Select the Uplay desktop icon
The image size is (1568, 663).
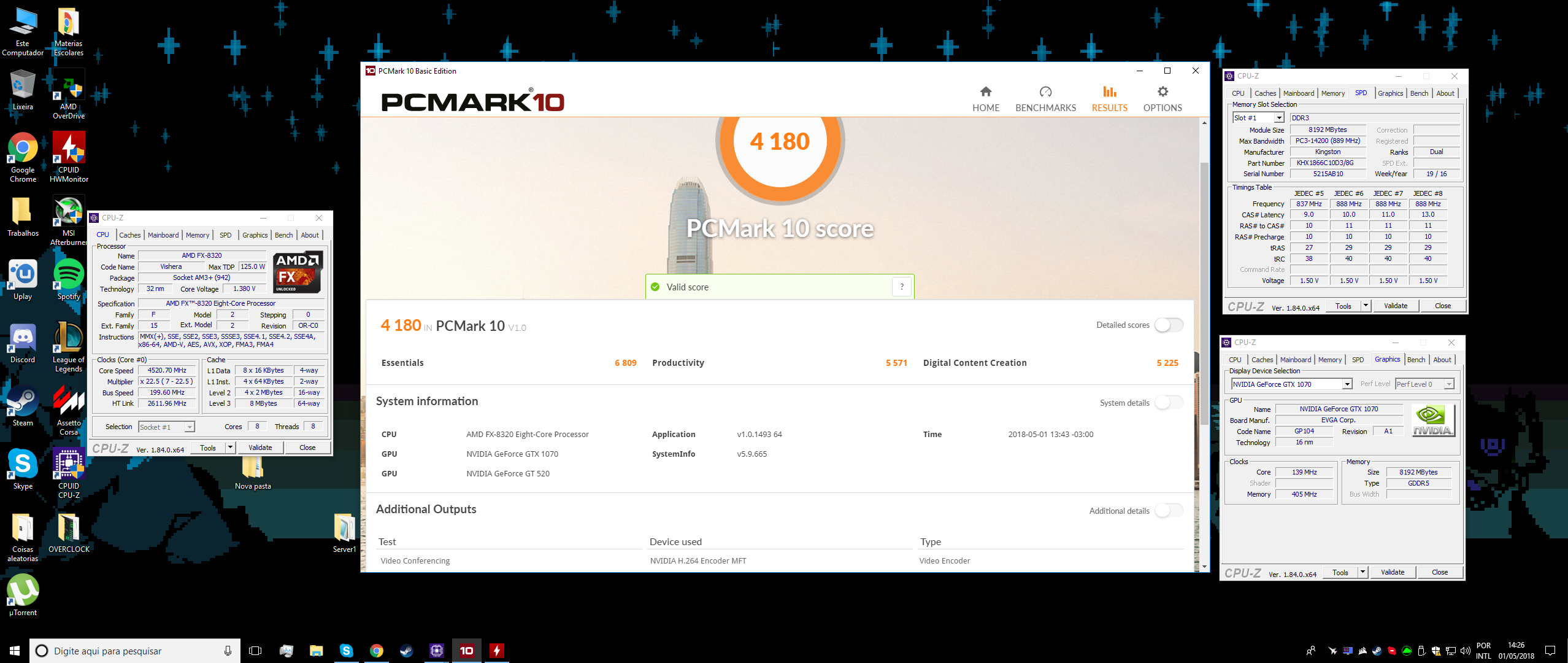coord(23,280)
